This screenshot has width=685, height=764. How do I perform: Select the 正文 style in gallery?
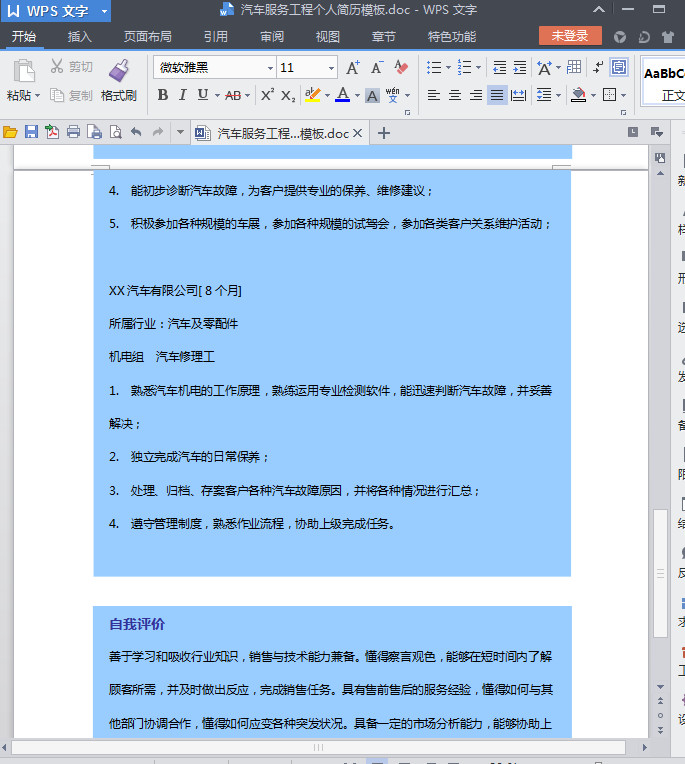pos(664,82)
